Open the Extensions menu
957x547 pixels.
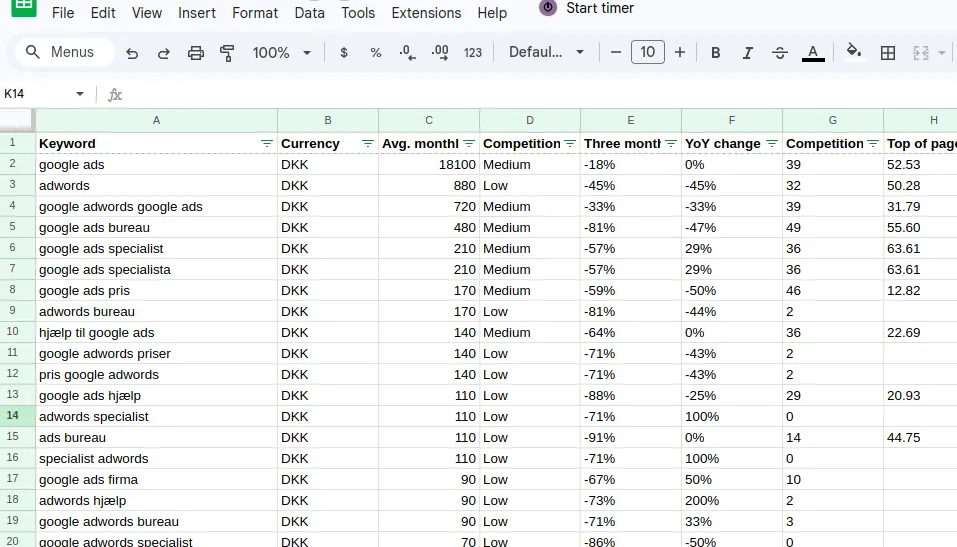point(426,13)
